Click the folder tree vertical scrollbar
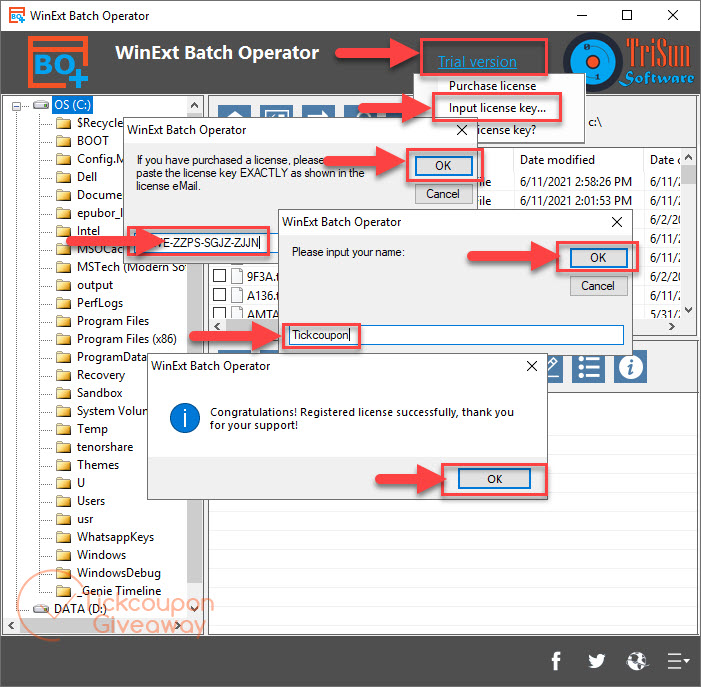Image resolution: width=701 pixels, height=687 pixels. (194, 358)
